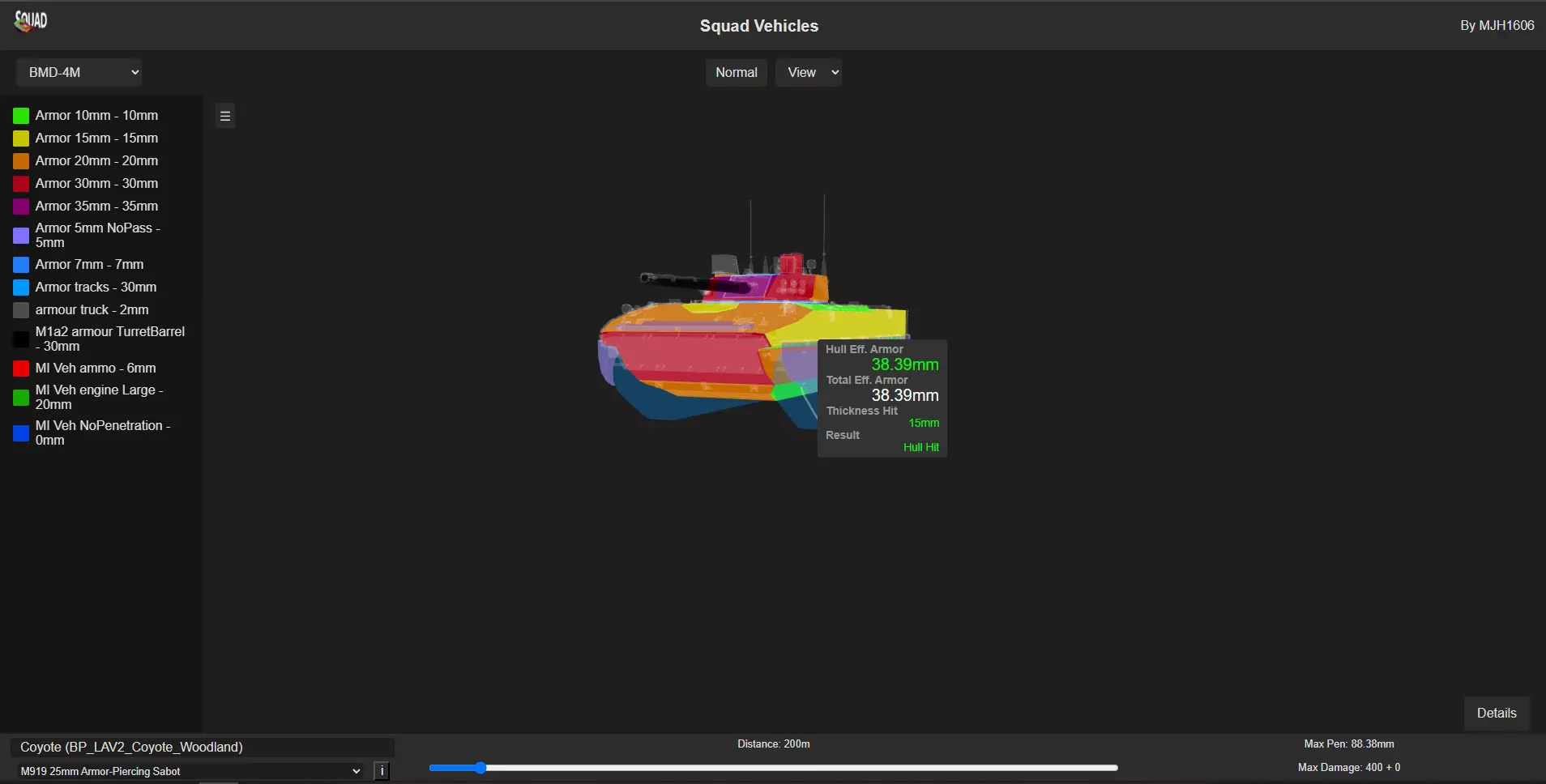Click the By MJH1606 author credit

click(x=1497, y=25)
